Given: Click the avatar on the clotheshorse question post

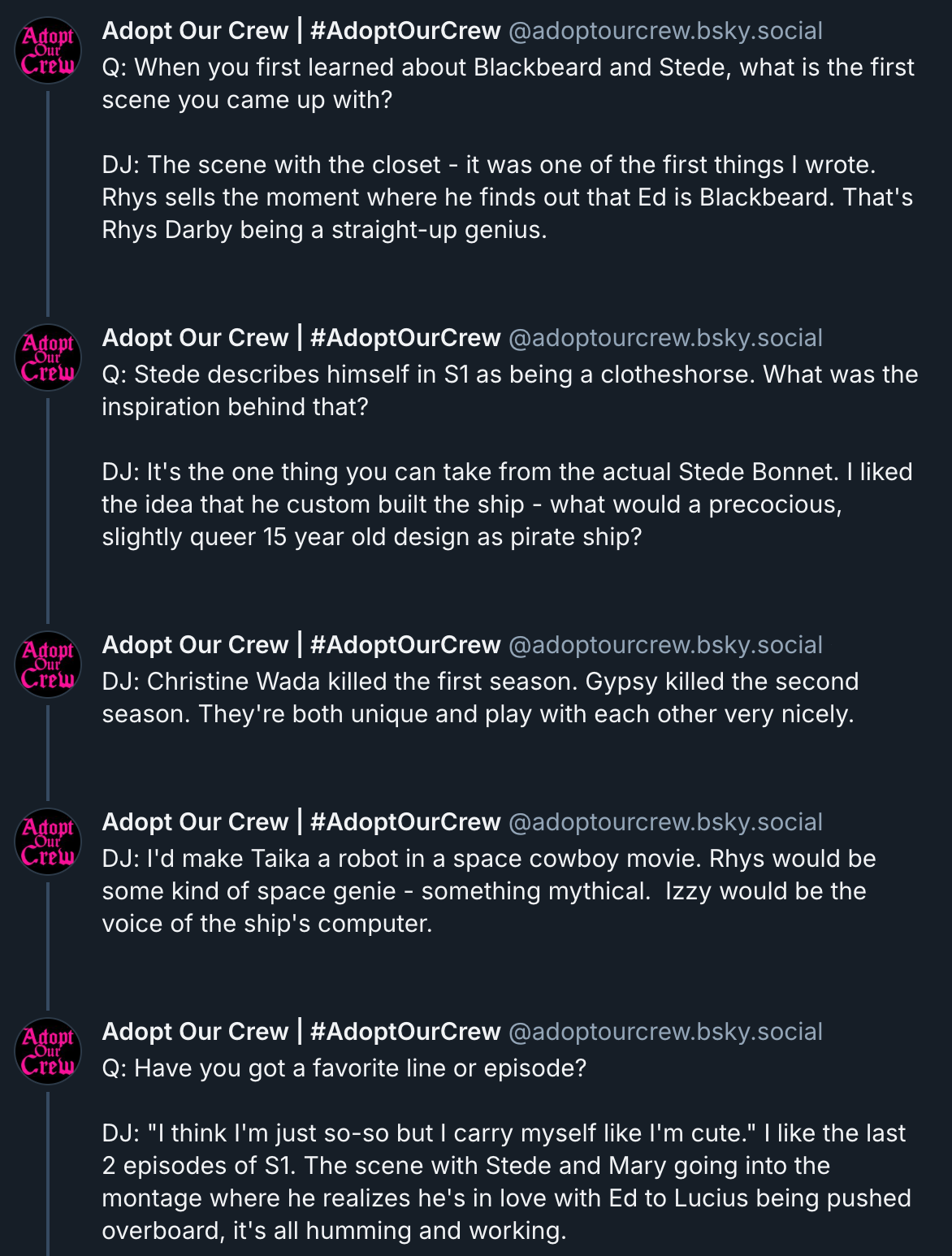Looking at the screenshot, I should 48,356.
